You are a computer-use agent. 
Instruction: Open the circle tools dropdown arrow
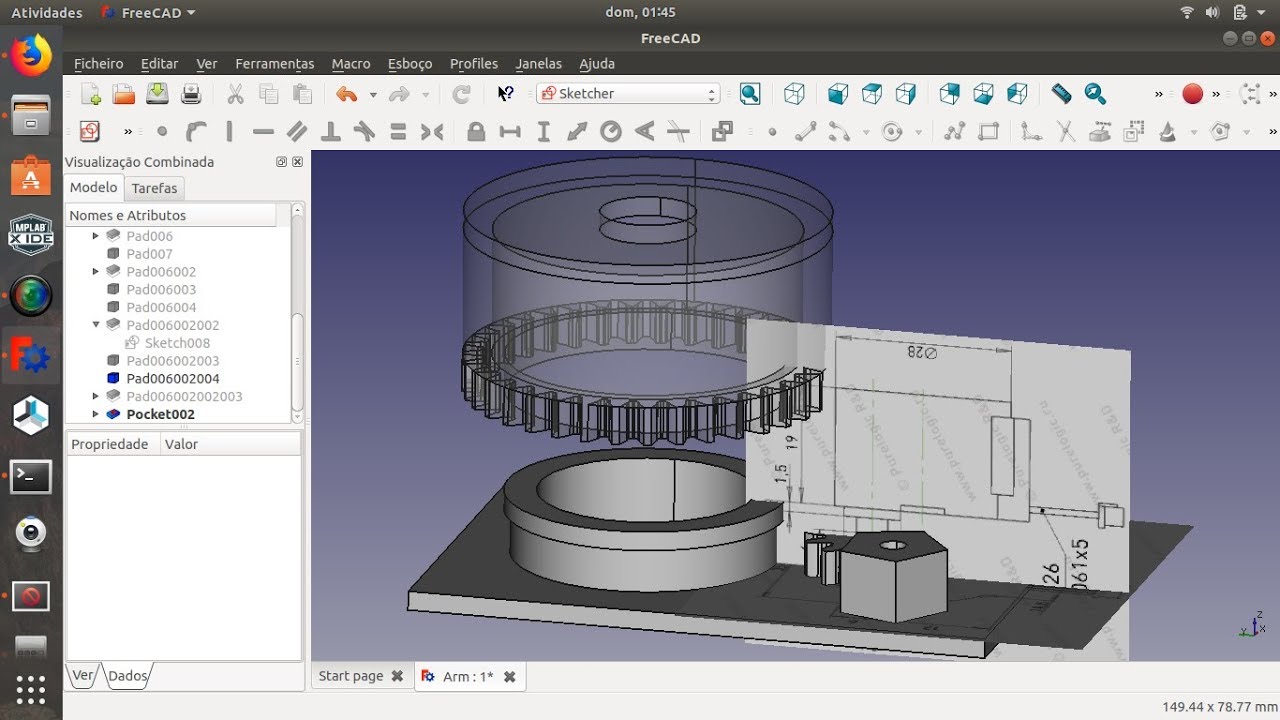pos(918,132)
